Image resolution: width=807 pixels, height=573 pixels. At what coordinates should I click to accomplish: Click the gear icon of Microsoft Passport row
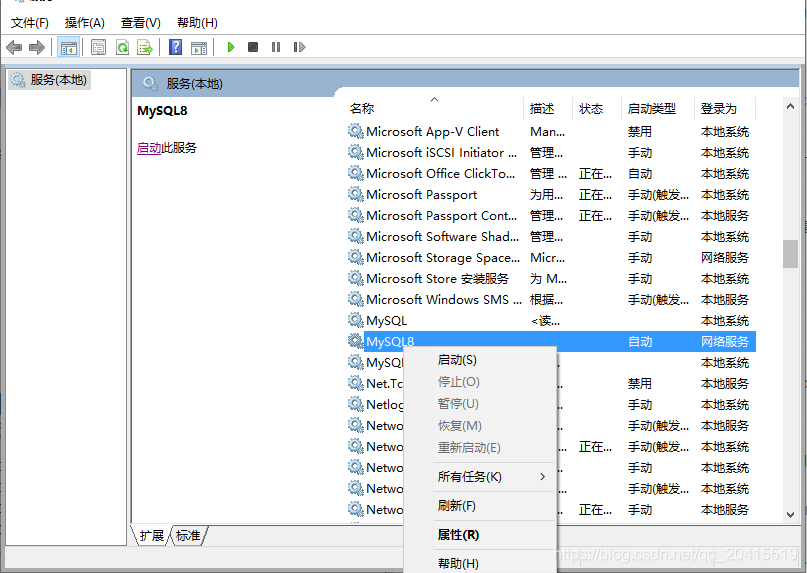tap(356, 194)
